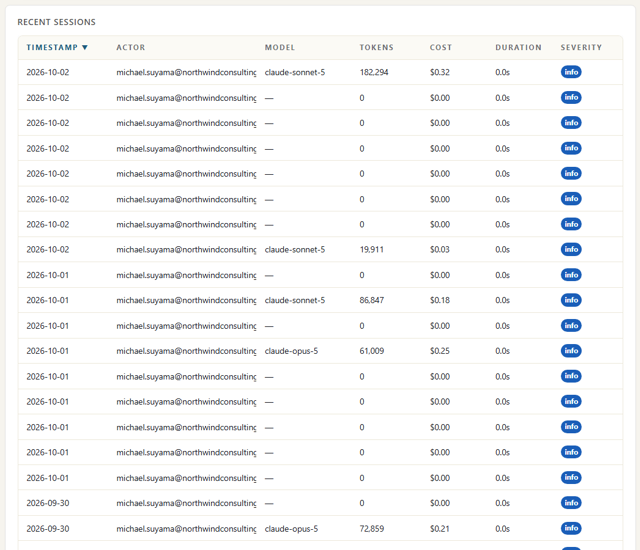The width and height of the screenshot is (640, 550).
Task: Sort by the Severity column header
Action: (x=581, y=47)
